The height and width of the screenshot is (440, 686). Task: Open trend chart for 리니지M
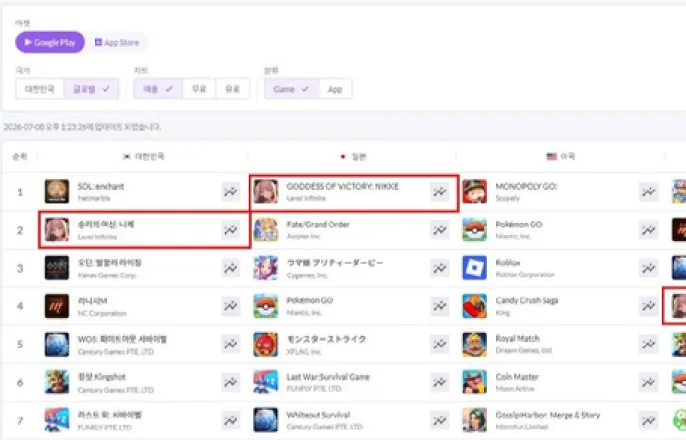pos(231,306)
